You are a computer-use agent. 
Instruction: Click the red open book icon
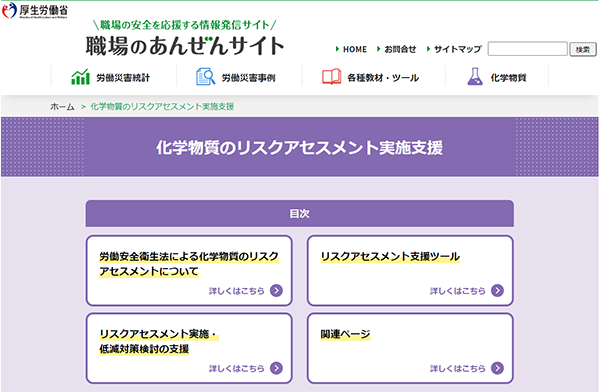[x=331, y=77]
